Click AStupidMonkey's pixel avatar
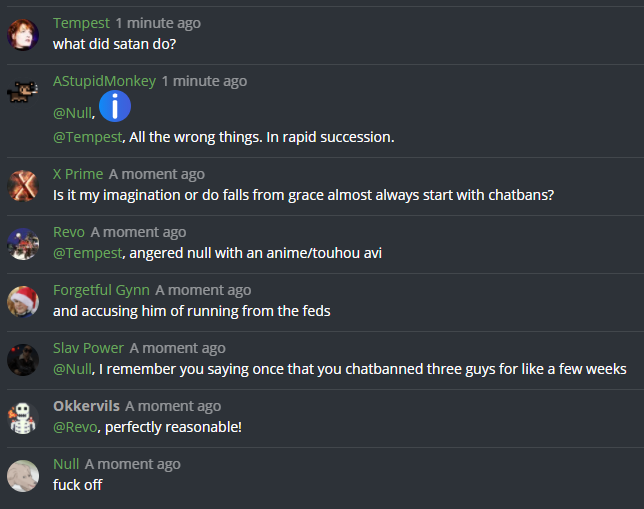 tap(23, 92)
